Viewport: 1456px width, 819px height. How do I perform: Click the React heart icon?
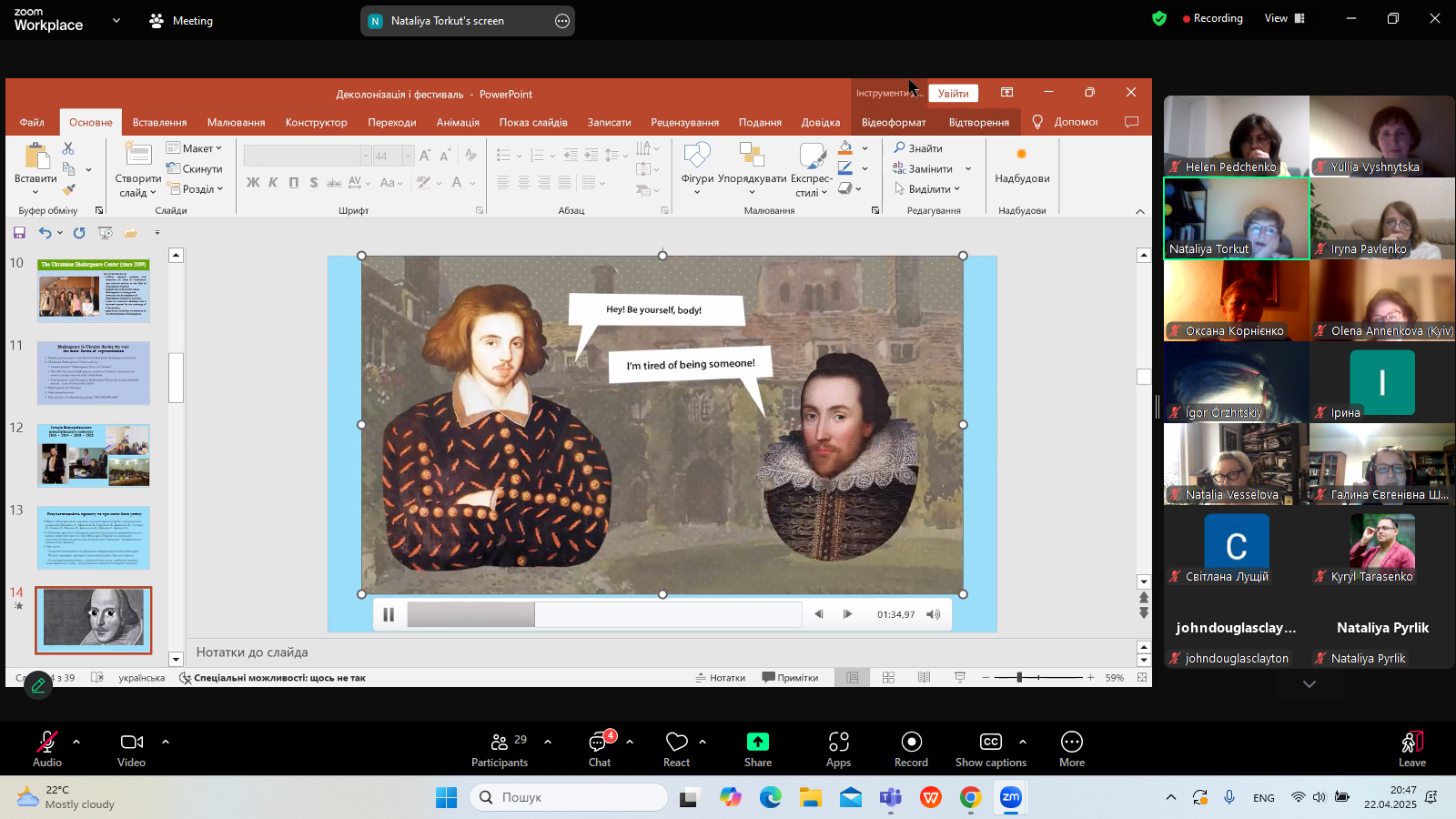pos(676,743)
